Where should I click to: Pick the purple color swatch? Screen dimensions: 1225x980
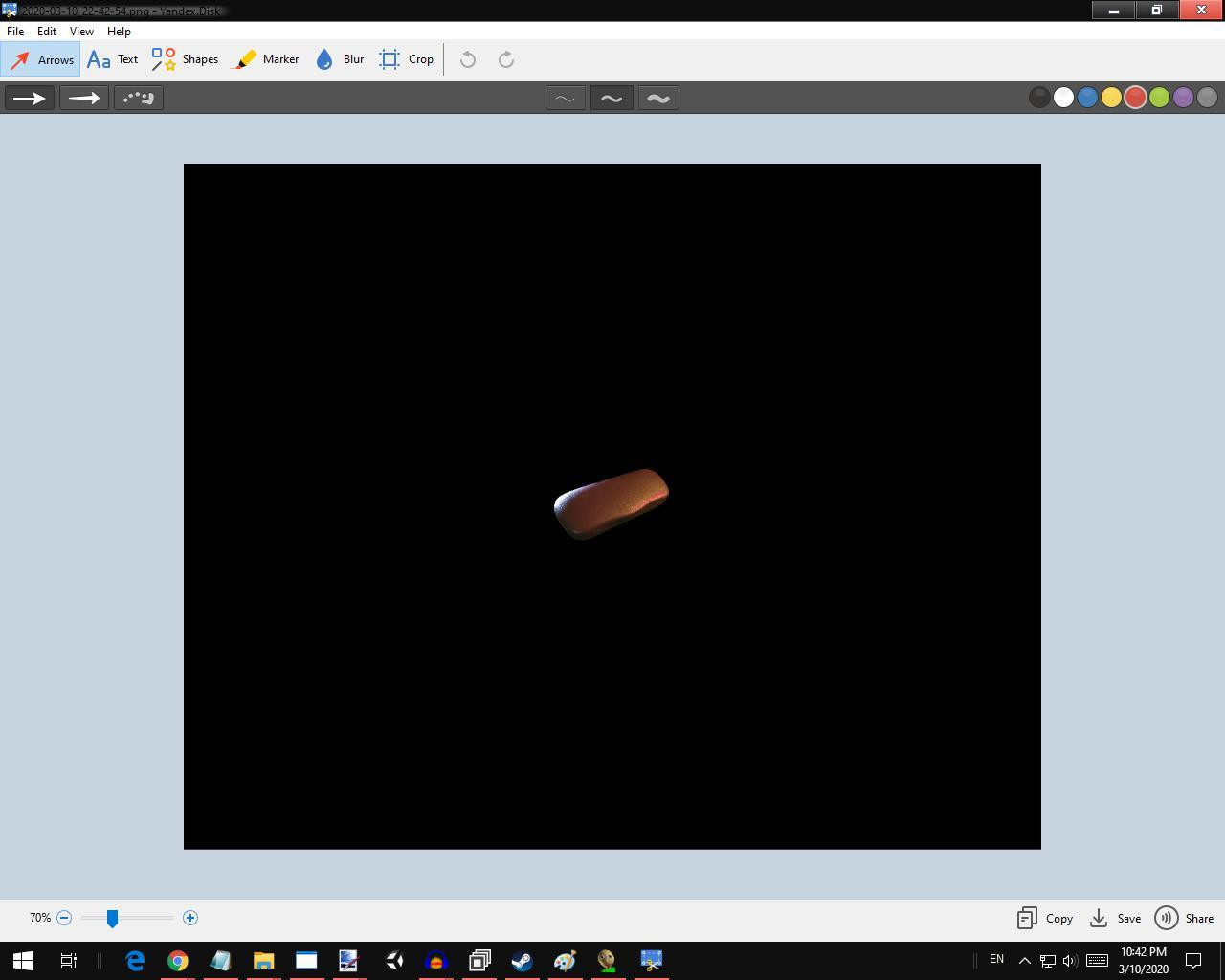[x=1183, y=98]
